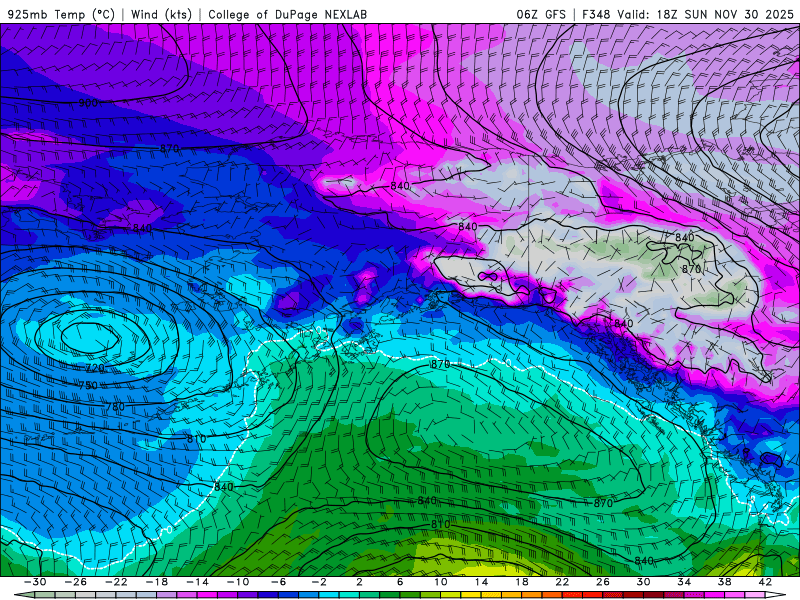Click the -10 value on the temperature scale

click(237, 582)
